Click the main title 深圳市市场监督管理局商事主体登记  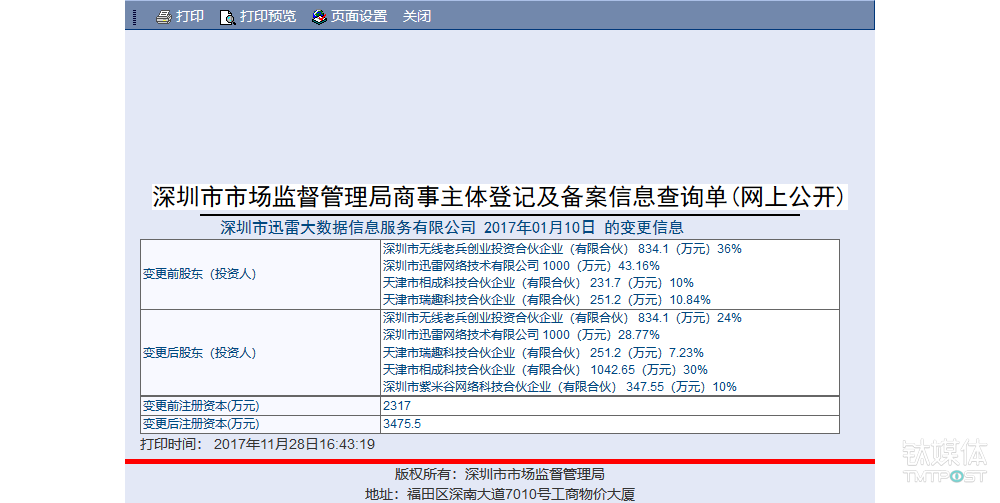pos(499,197)
